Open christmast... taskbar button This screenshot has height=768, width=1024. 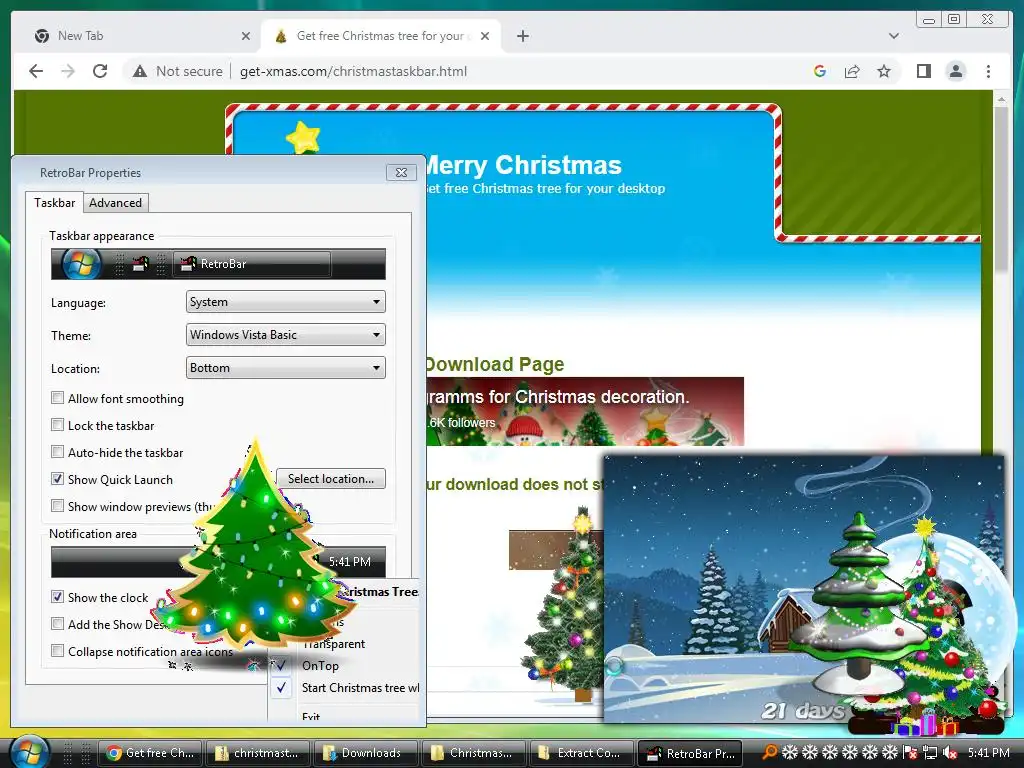pos(257,753)
